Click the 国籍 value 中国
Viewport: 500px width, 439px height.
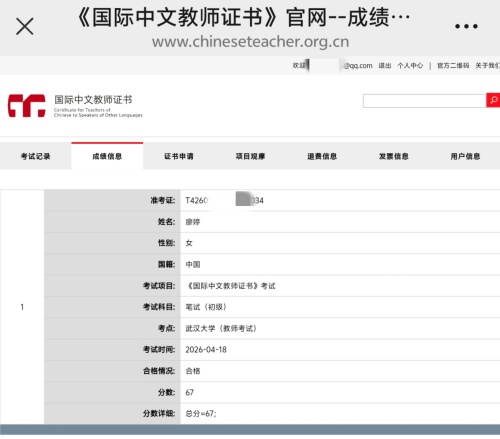193,264
